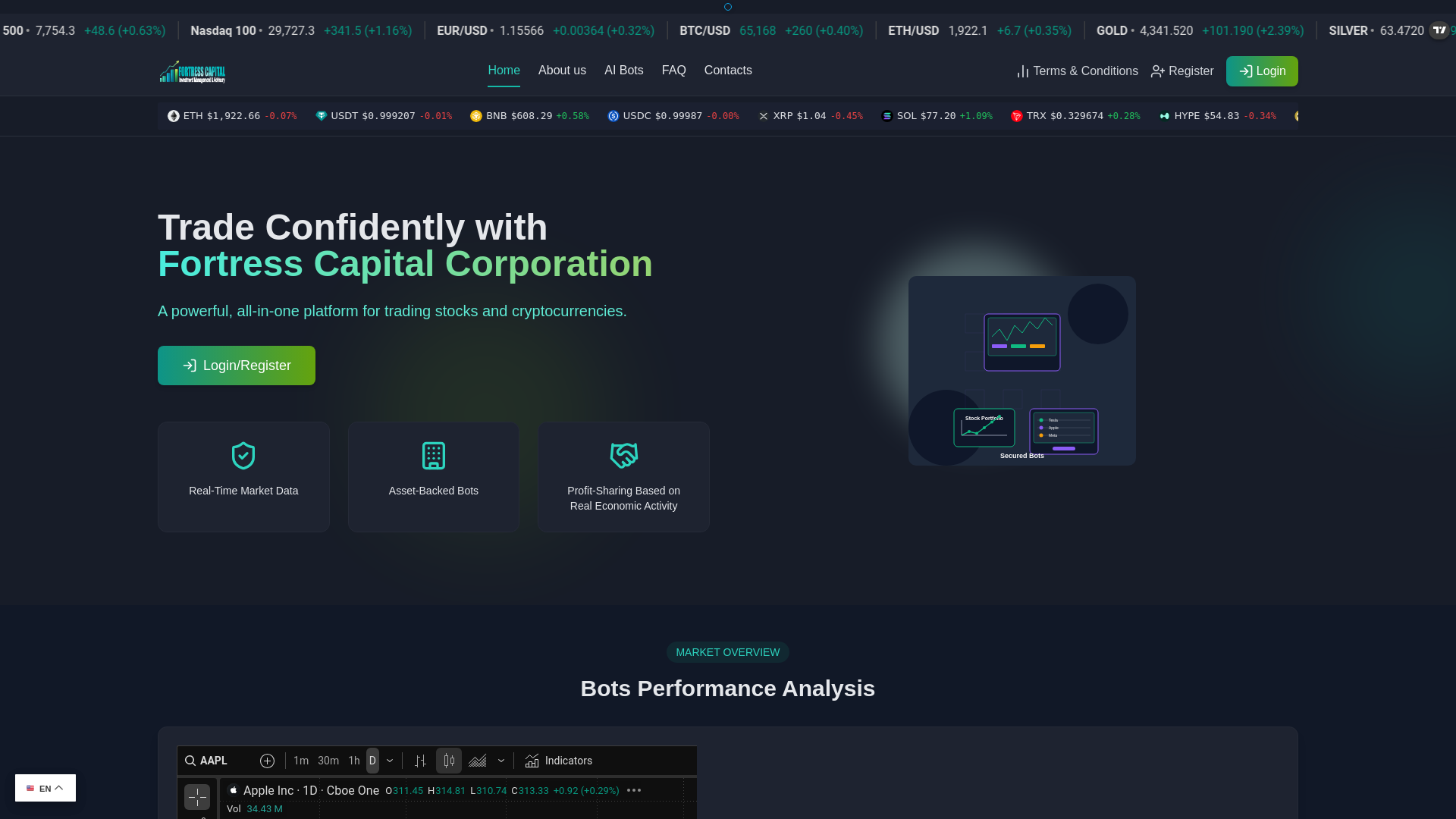Click the building Asset-Backed Bots icon
The width and height of the screenshot is (1456, 819).
click(434, 456)
